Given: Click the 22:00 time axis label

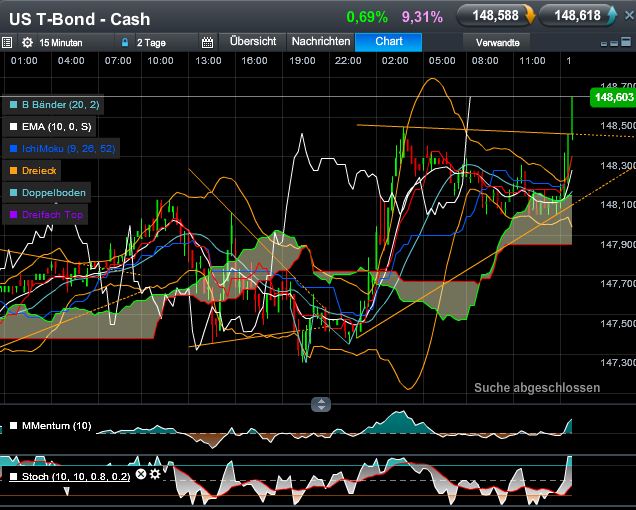Looking at the screenshot, I should (x=348, y=61).
